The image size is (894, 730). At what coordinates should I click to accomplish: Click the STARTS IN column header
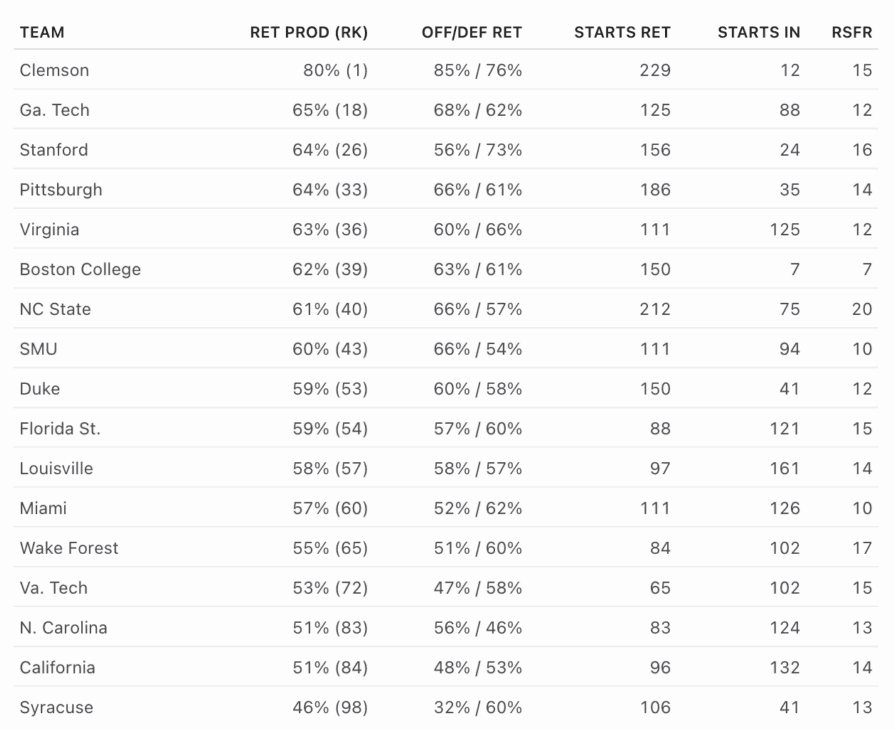click(758, 33)
